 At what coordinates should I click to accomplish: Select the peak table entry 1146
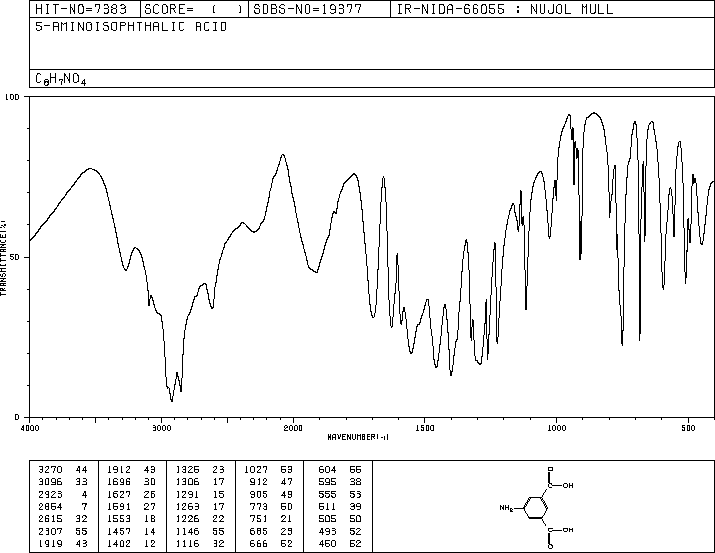[187, 531]
